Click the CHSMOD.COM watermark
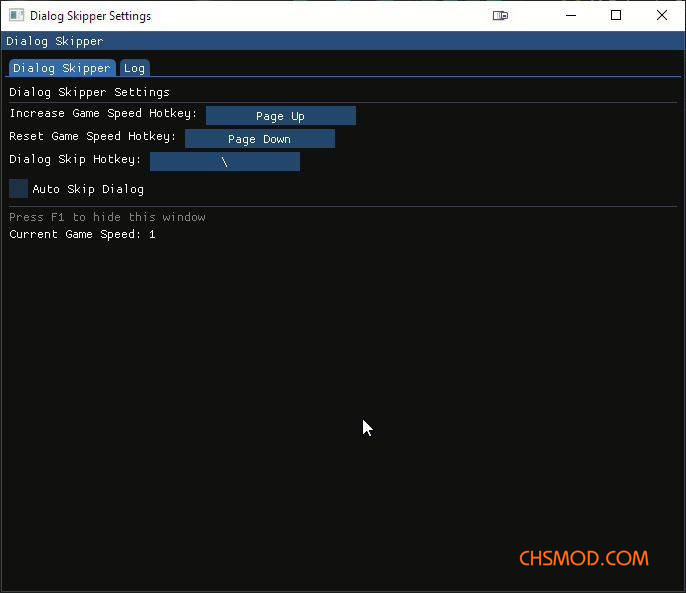Image resolution: width=686 pixels, height=593 pixels. (583, 558)
